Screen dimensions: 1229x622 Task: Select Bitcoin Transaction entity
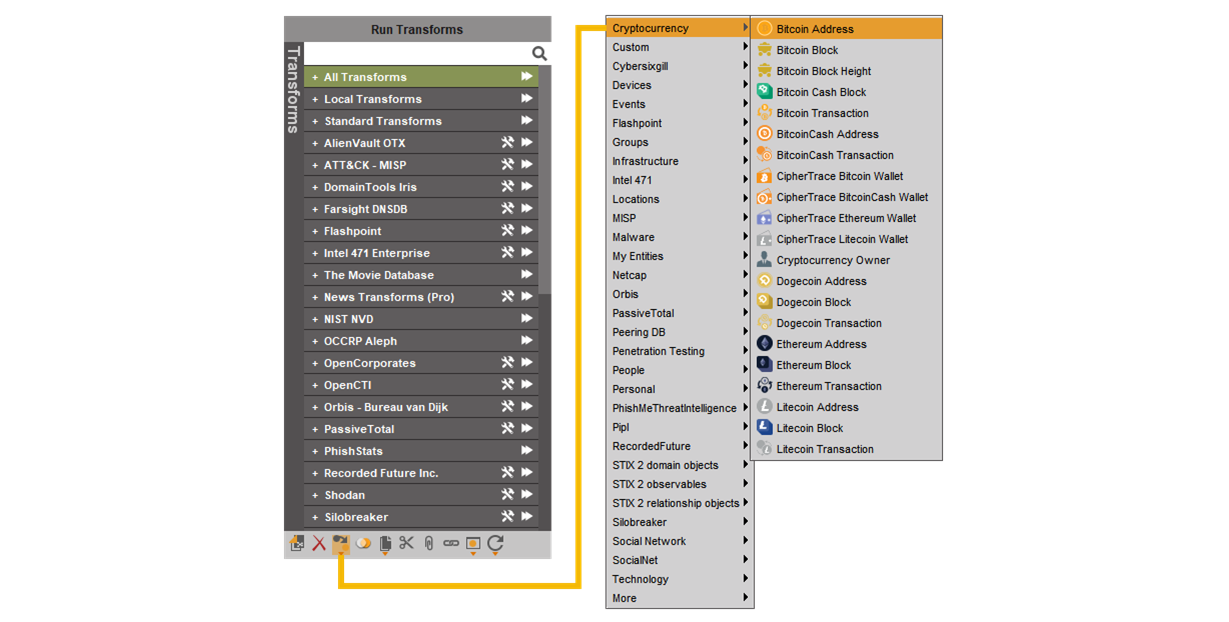point(847,113)
